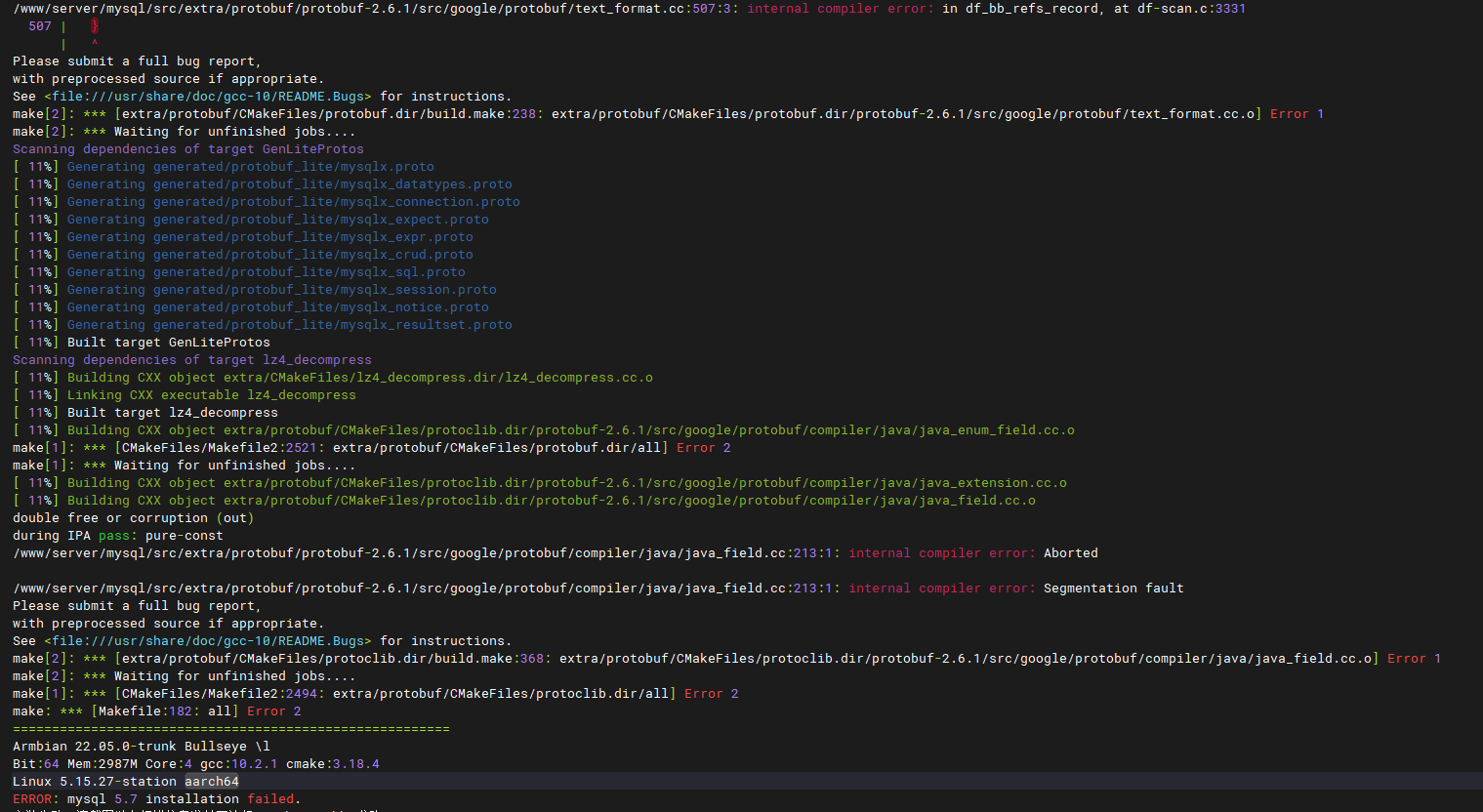Viewport: 1483px width, 812px height.
Task: Click the build.make:368 java_field.cc.o Error 1 line
Action: pyautogui.click(x=727, y=659)
